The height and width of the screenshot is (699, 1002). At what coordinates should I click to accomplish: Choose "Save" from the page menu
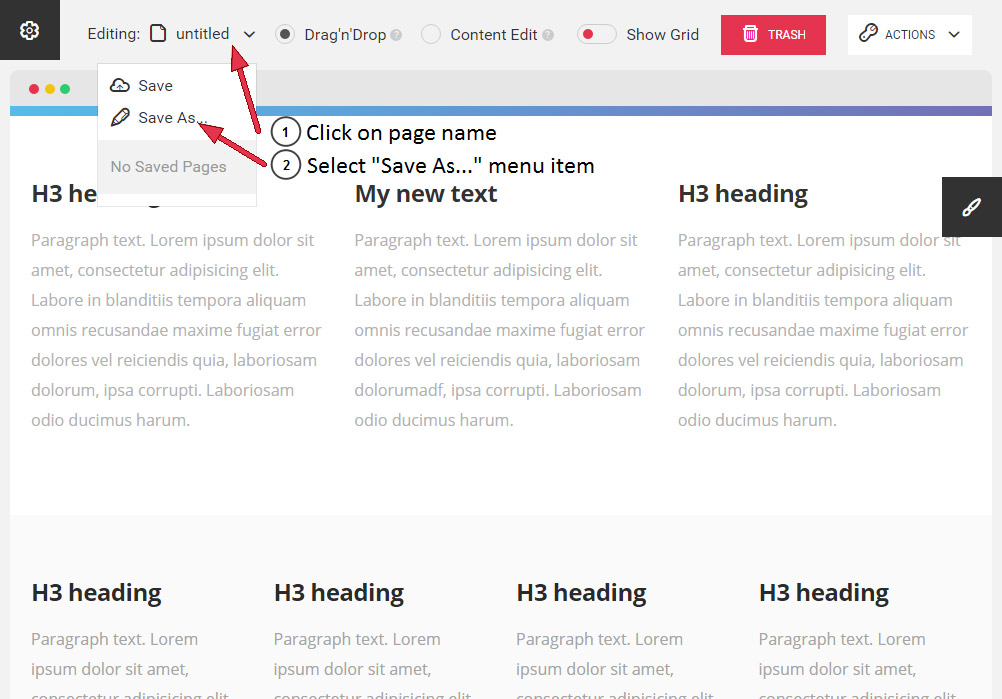tap(155, 86)
